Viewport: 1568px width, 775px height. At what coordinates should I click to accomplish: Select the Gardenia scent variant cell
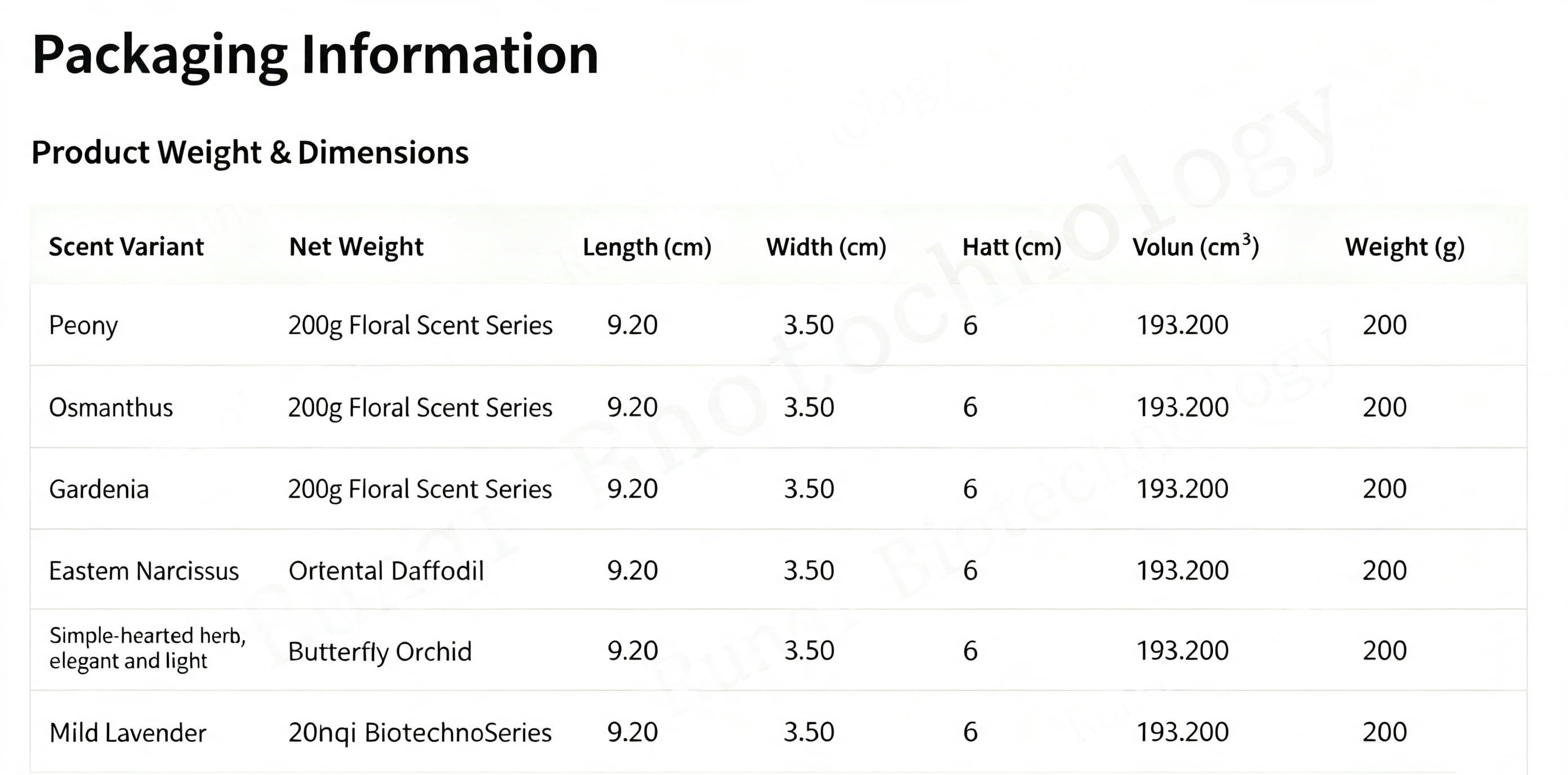[x=99, y=489]
